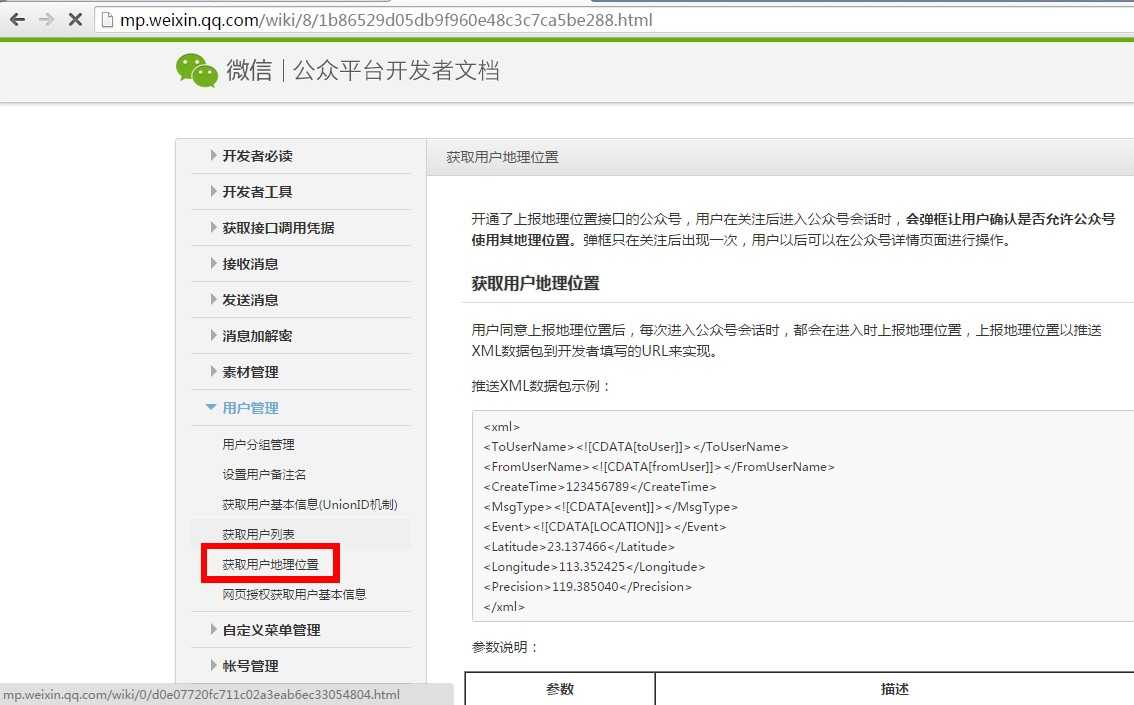The image size is (1134, 705).
Task: Expand the 开发者必读 arrow
Action: point(213,155)
